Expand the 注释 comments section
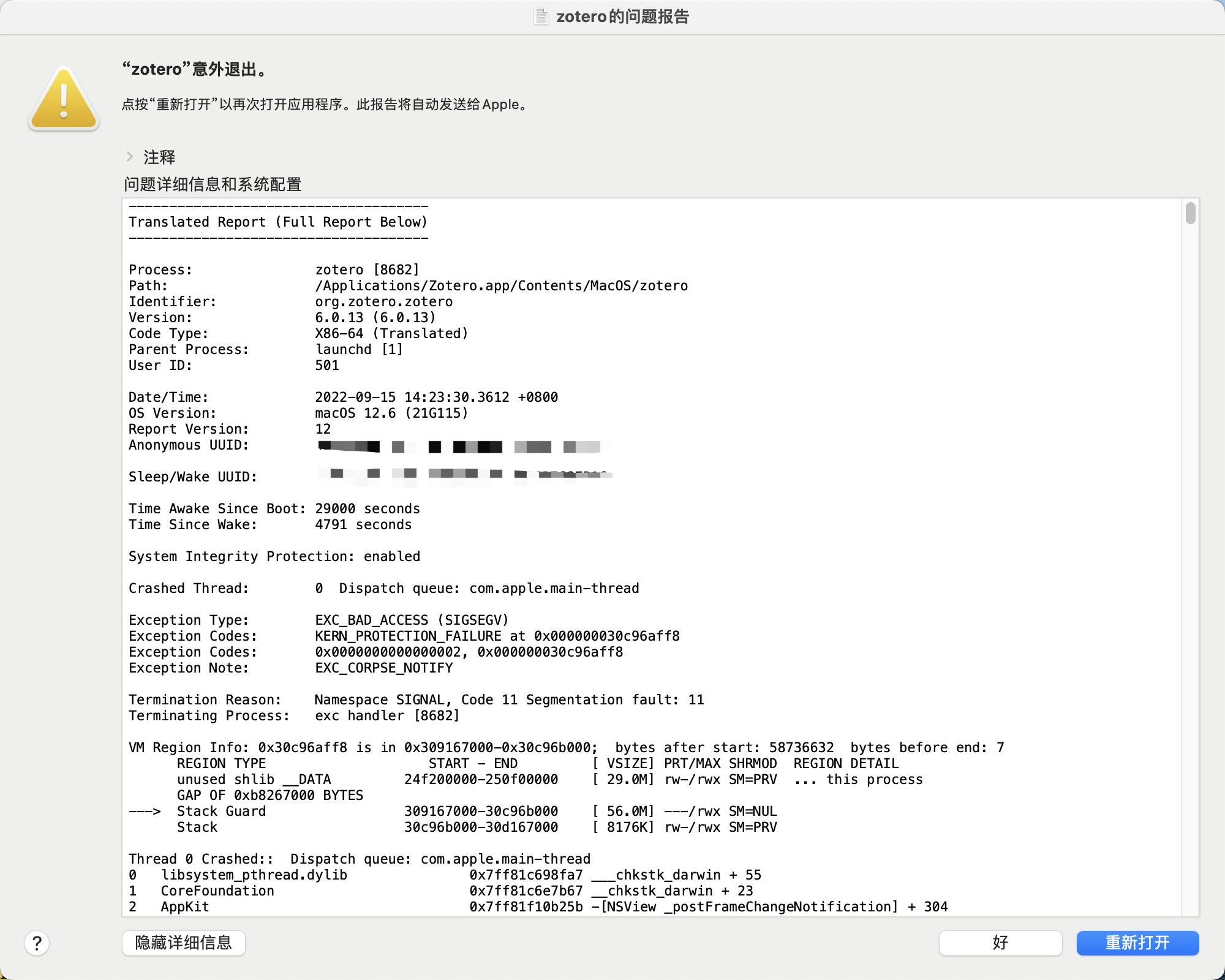Image resolution: width=1225 pixels, height=980 pixels. point(130,157)
